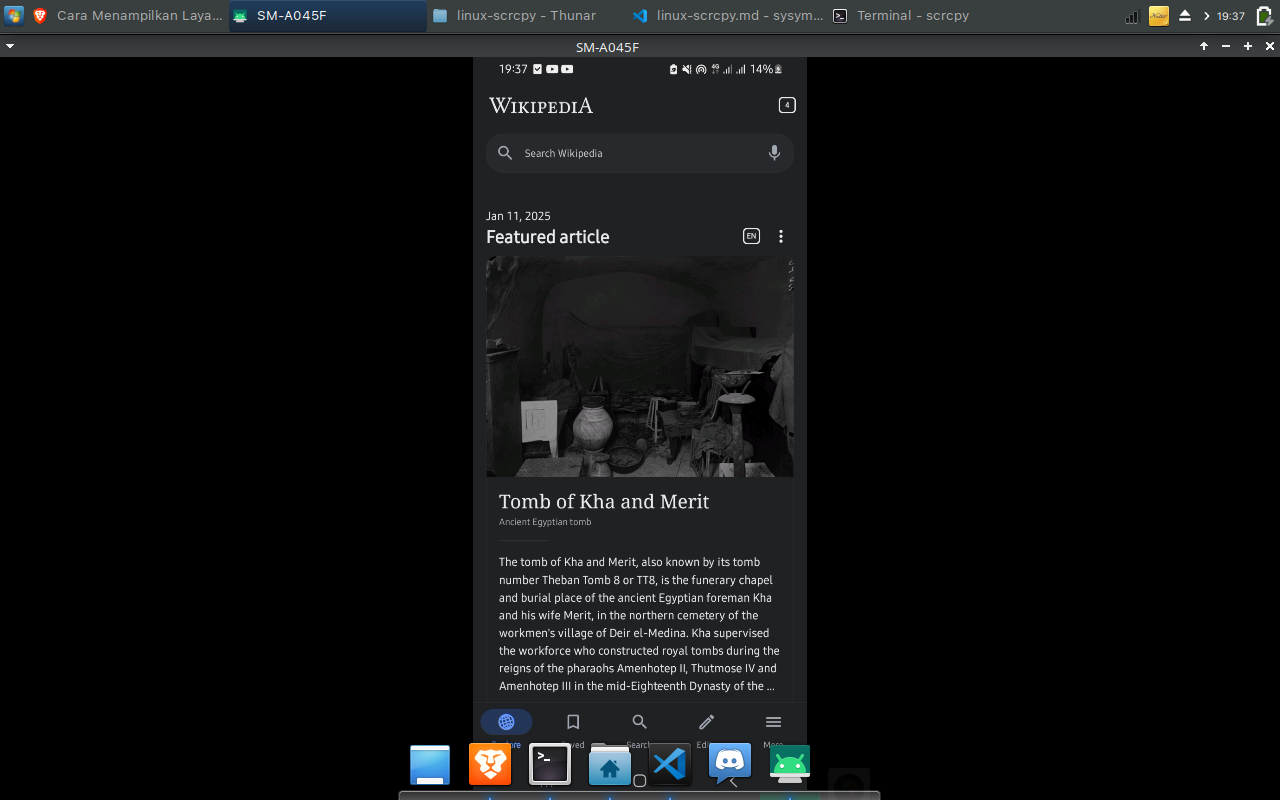Click the "Jan 11, 2025" date label

tap(518, 216)
